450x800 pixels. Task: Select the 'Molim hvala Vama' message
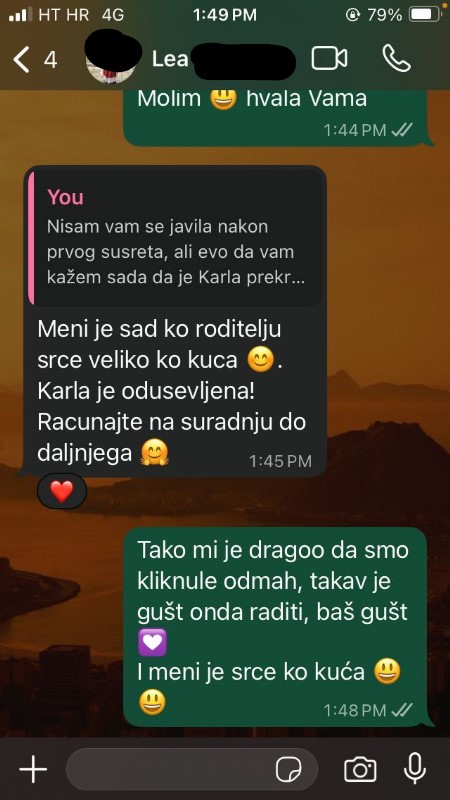tap(278, 117)
